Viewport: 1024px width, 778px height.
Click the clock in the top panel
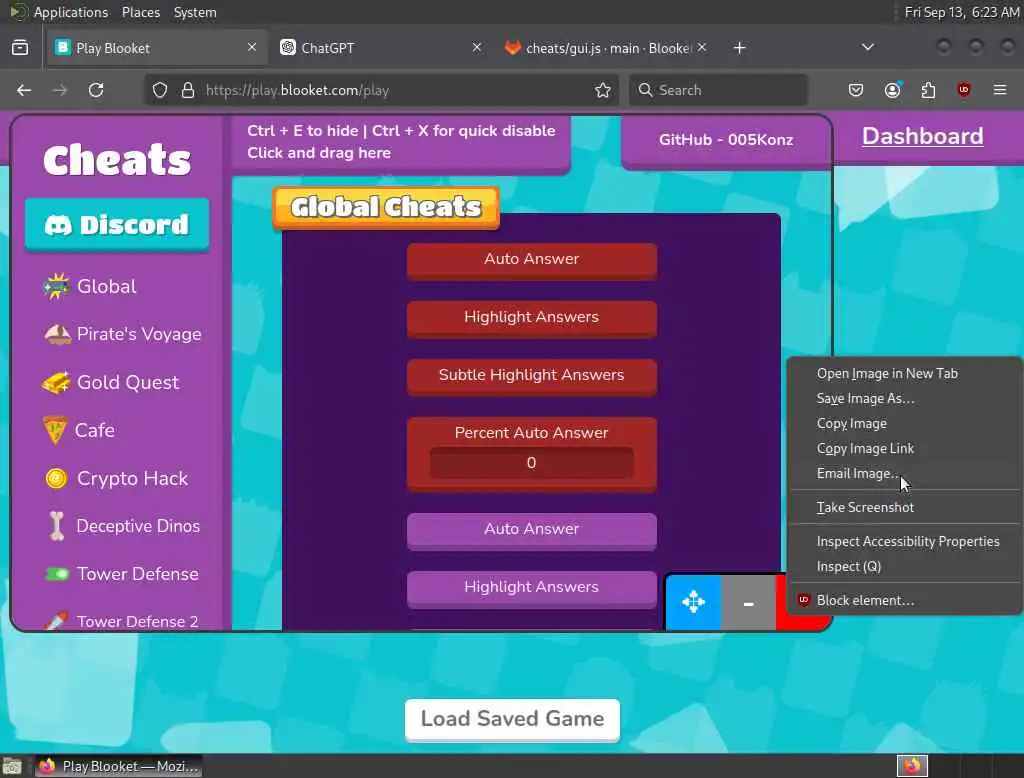[x=961, y=12]
